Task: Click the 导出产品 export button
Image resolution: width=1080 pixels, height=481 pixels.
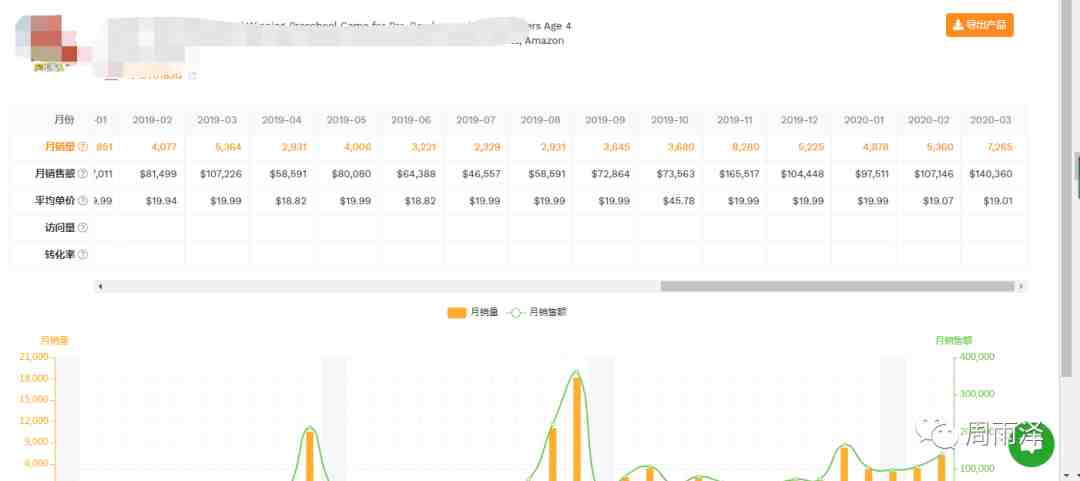Action: click(x=979, y=25)
